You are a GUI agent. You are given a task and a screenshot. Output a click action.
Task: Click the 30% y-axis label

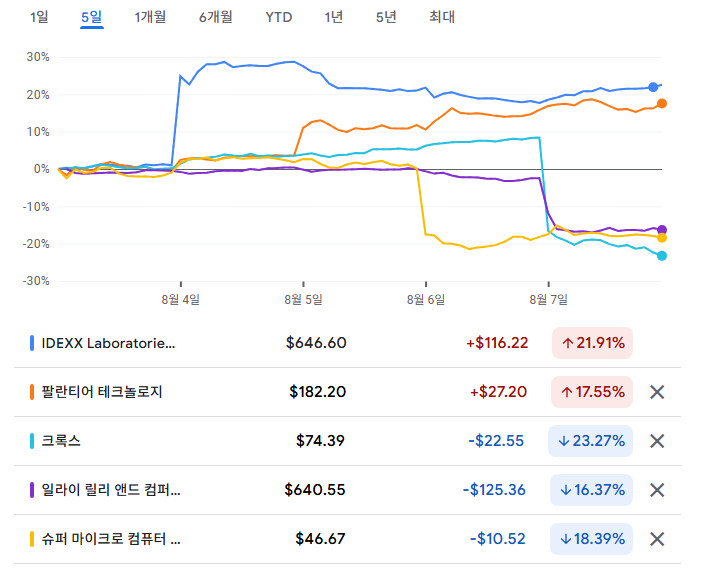click(x=38, y=57)
